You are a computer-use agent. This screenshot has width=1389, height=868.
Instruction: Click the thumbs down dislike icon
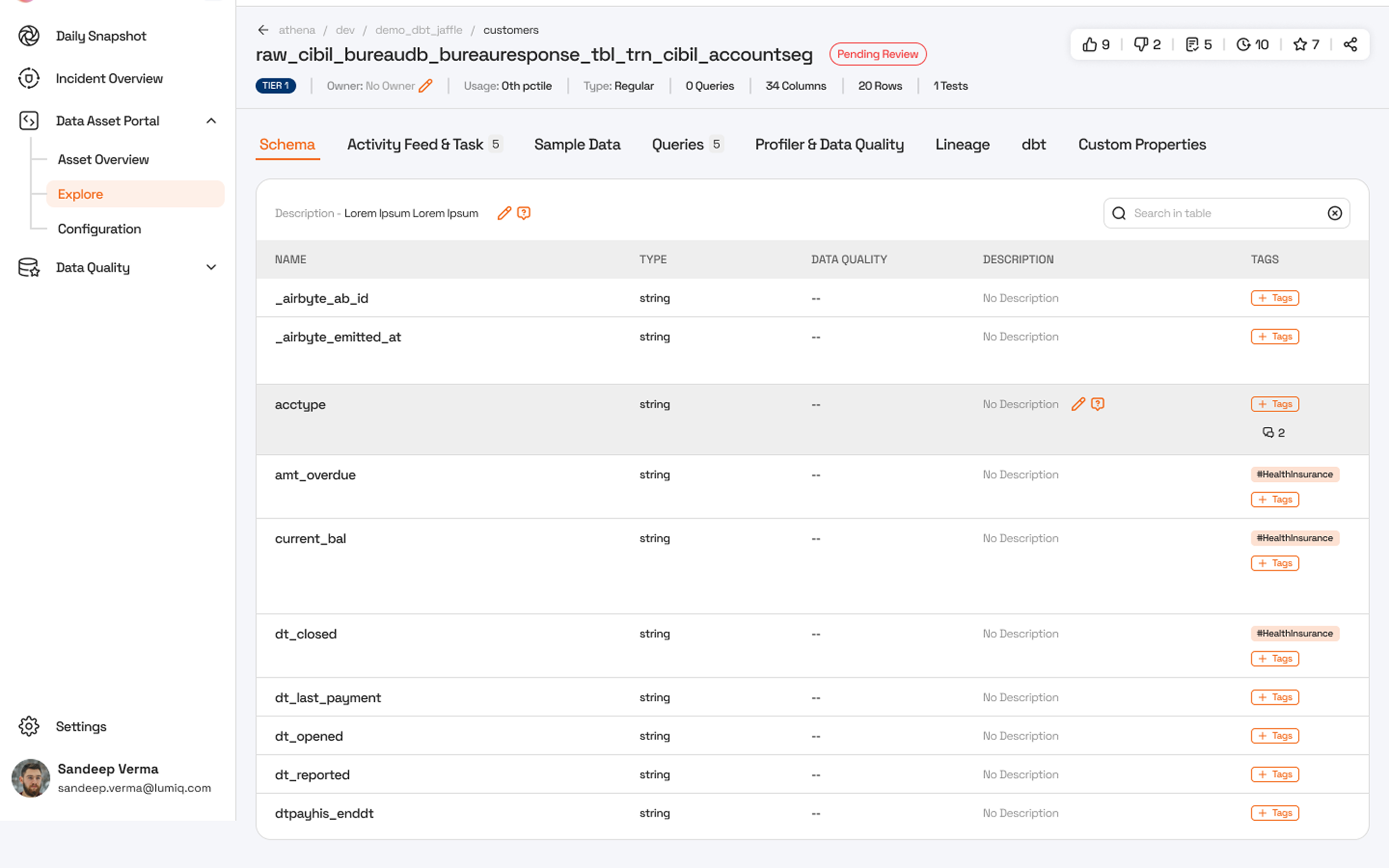(x=1141, y=45)
